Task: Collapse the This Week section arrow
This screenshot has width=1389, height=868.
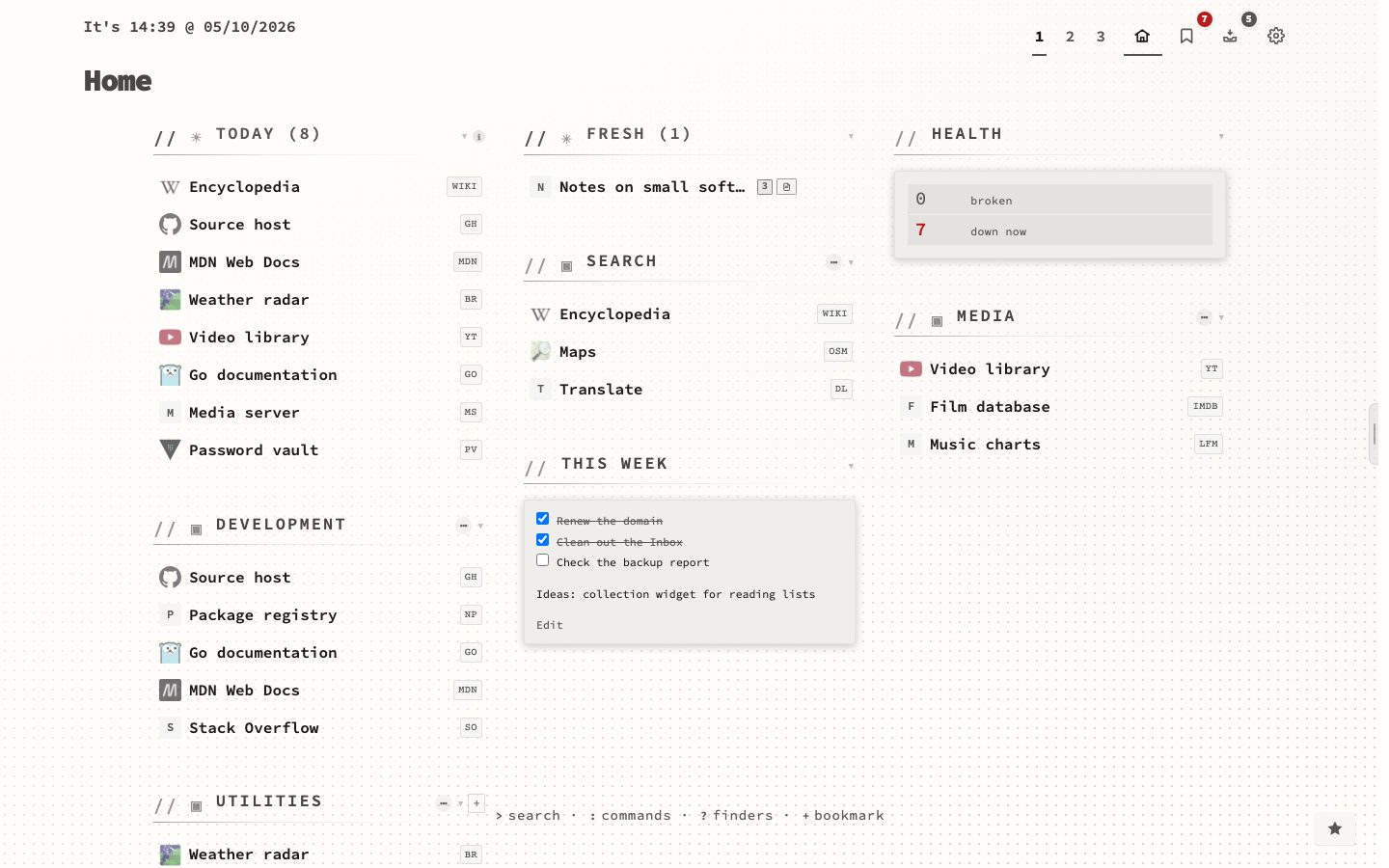Action: [851, 467]
